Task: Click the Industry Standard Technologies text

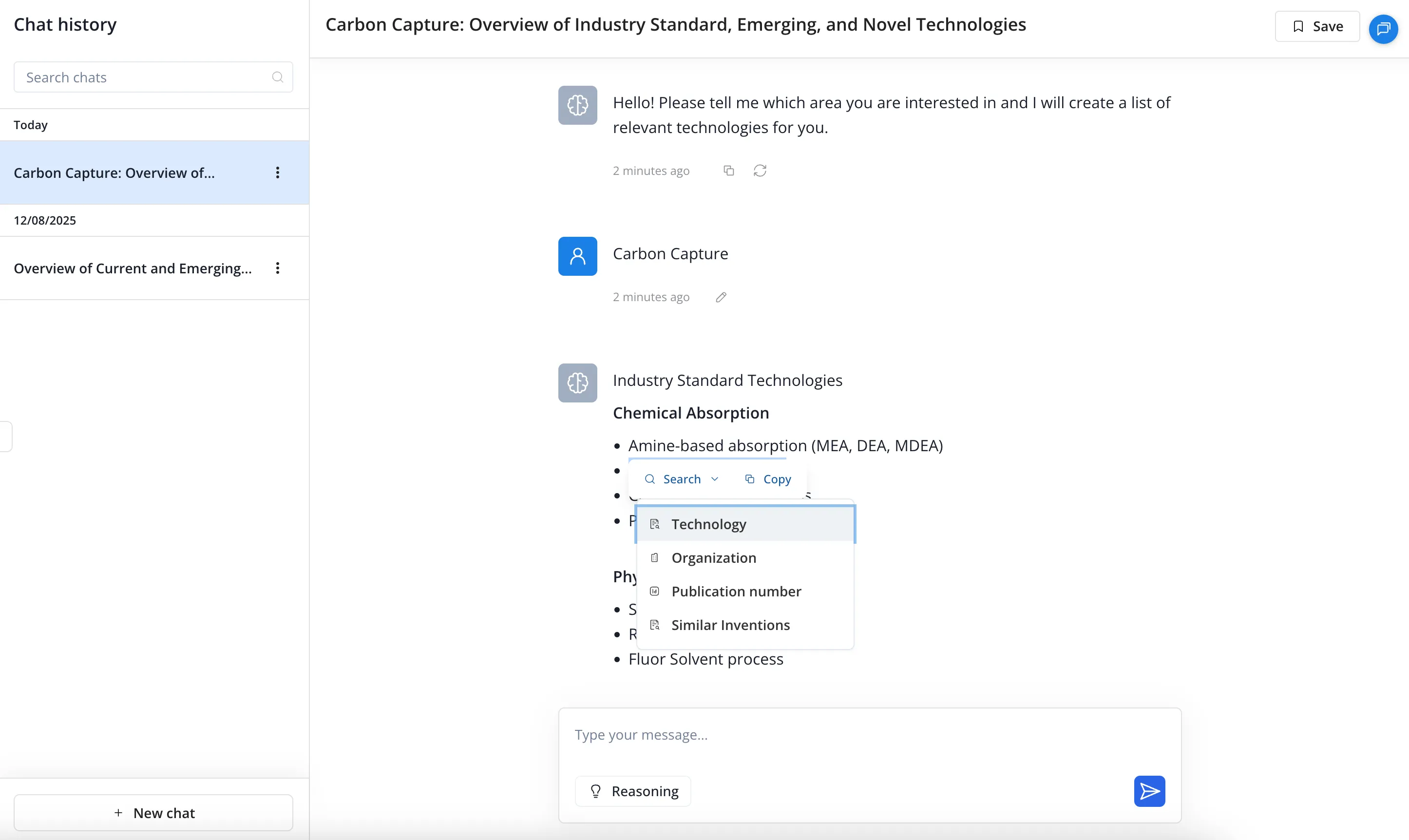Action: tap(727, 381)
